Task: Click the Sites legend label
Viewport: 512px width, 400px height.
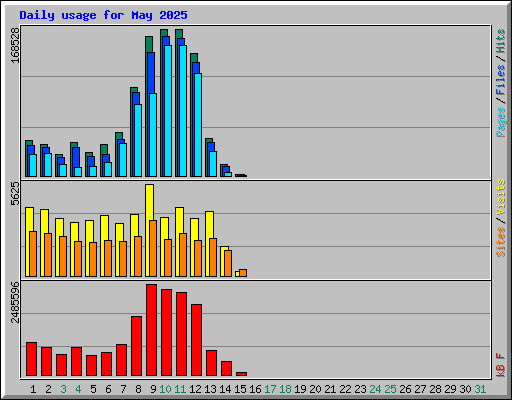Action: [500, 242]
